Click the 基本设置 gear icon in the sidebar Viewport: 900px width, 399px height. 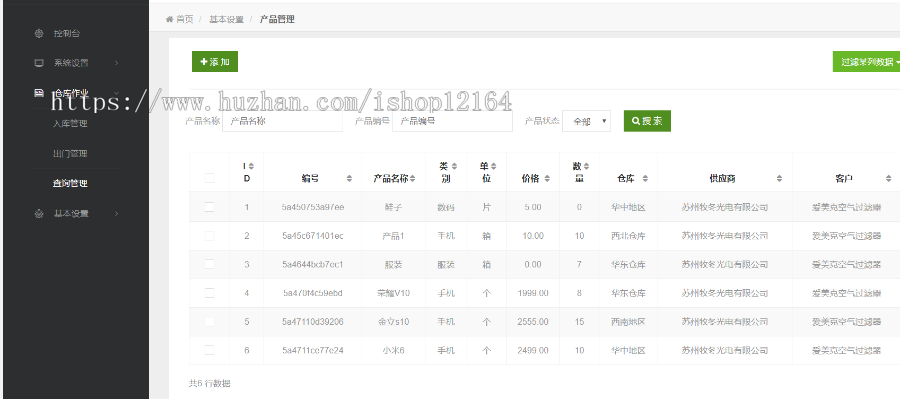[38, 214]
